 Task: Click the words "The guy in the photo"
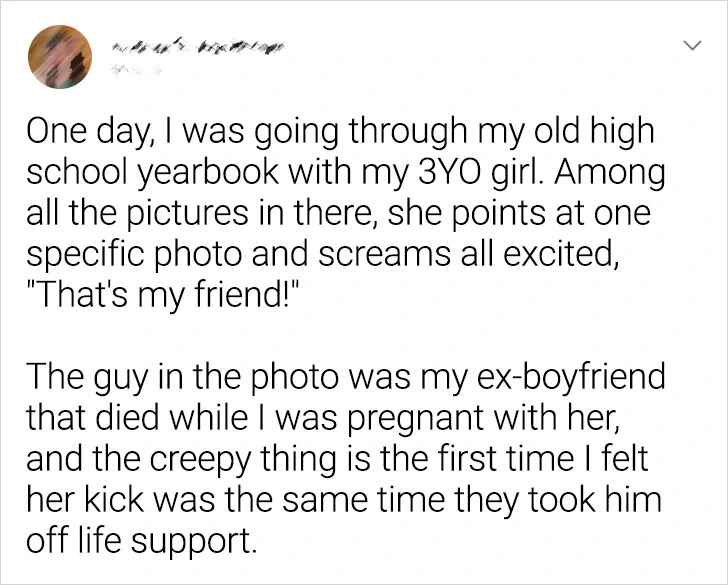[151, 381]
